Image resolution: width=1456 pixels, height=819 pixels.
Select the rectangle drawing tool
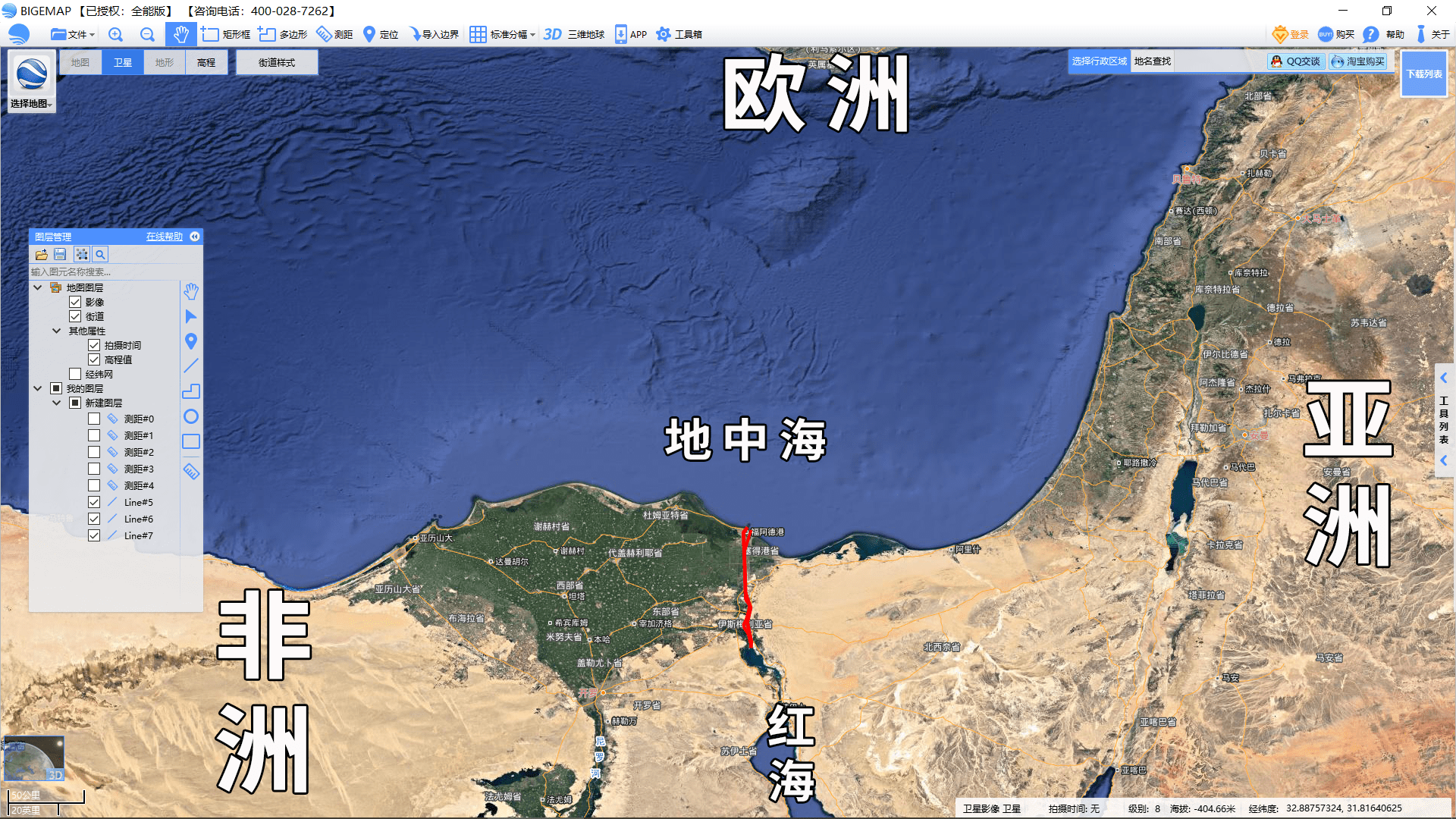point(191,441)
